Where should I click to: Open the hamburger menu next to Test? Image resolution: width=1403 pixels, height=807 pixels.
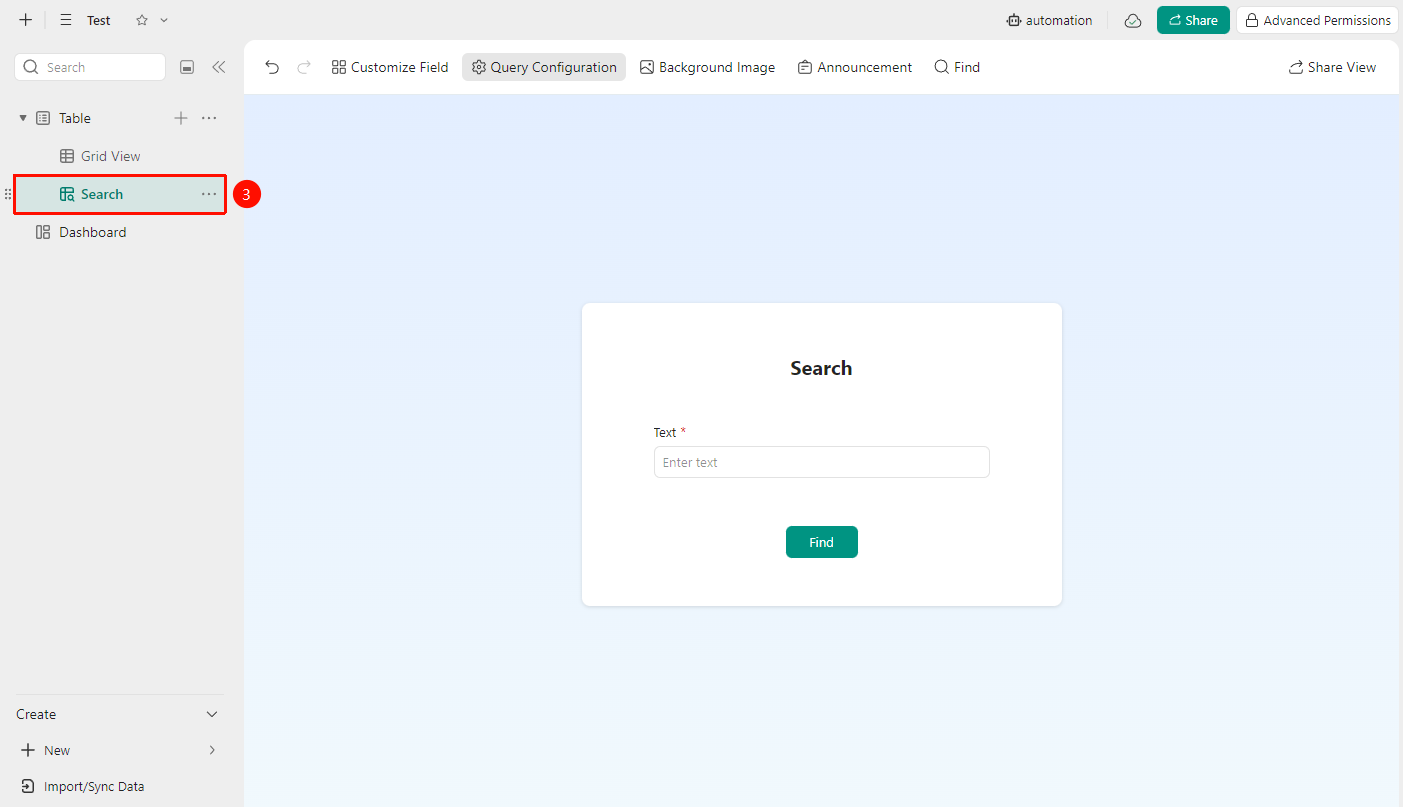coord(66,20)
